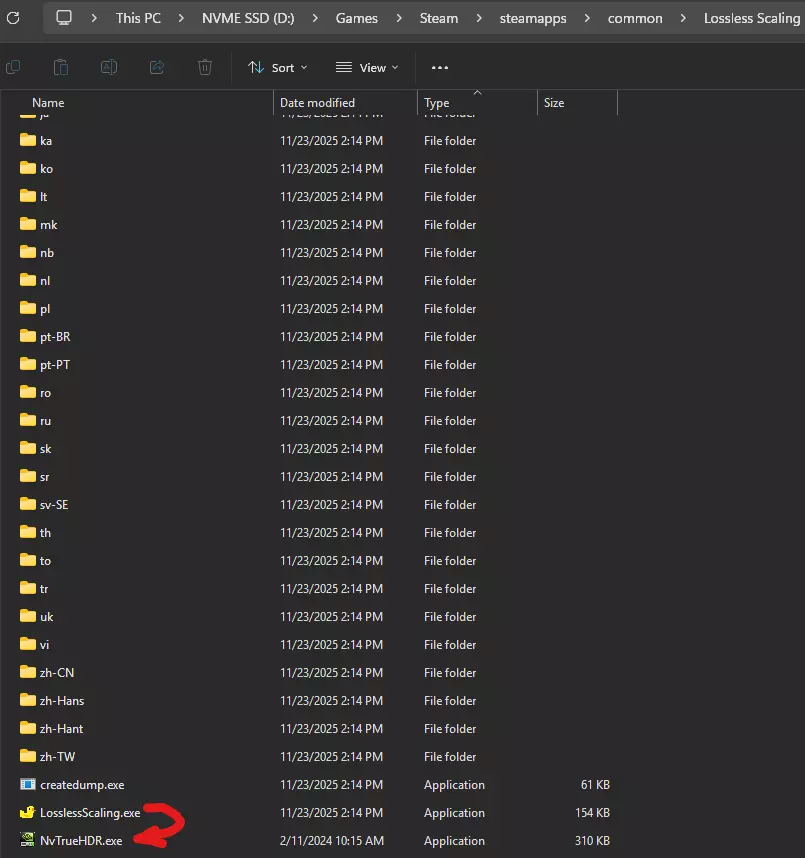Select the LosslessScaling.exe duck icon
Screen dimensions: 805x858
[27, 812]
